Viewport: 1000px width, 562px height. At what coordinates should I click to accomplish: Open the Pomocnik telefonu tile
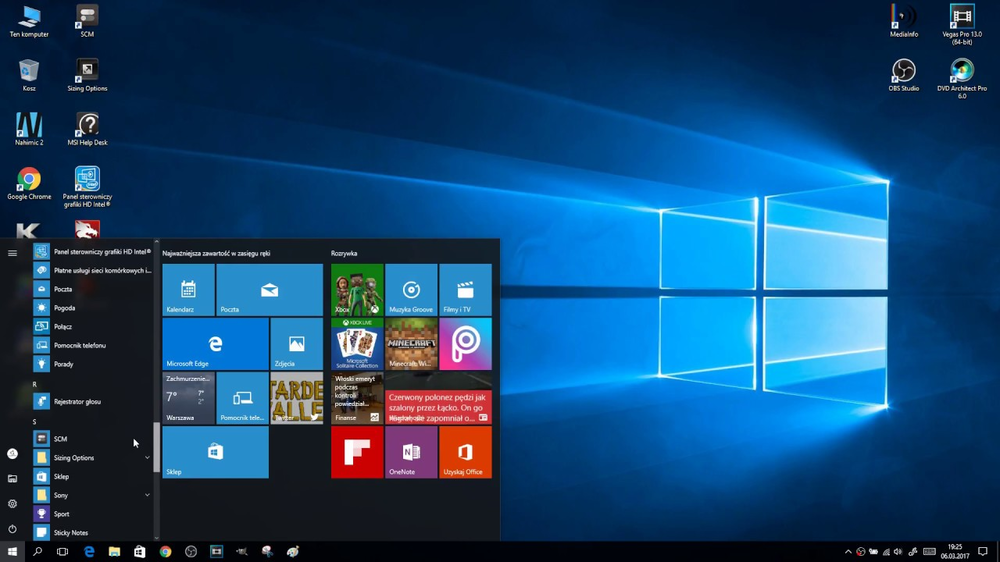[x=242, y=398]
